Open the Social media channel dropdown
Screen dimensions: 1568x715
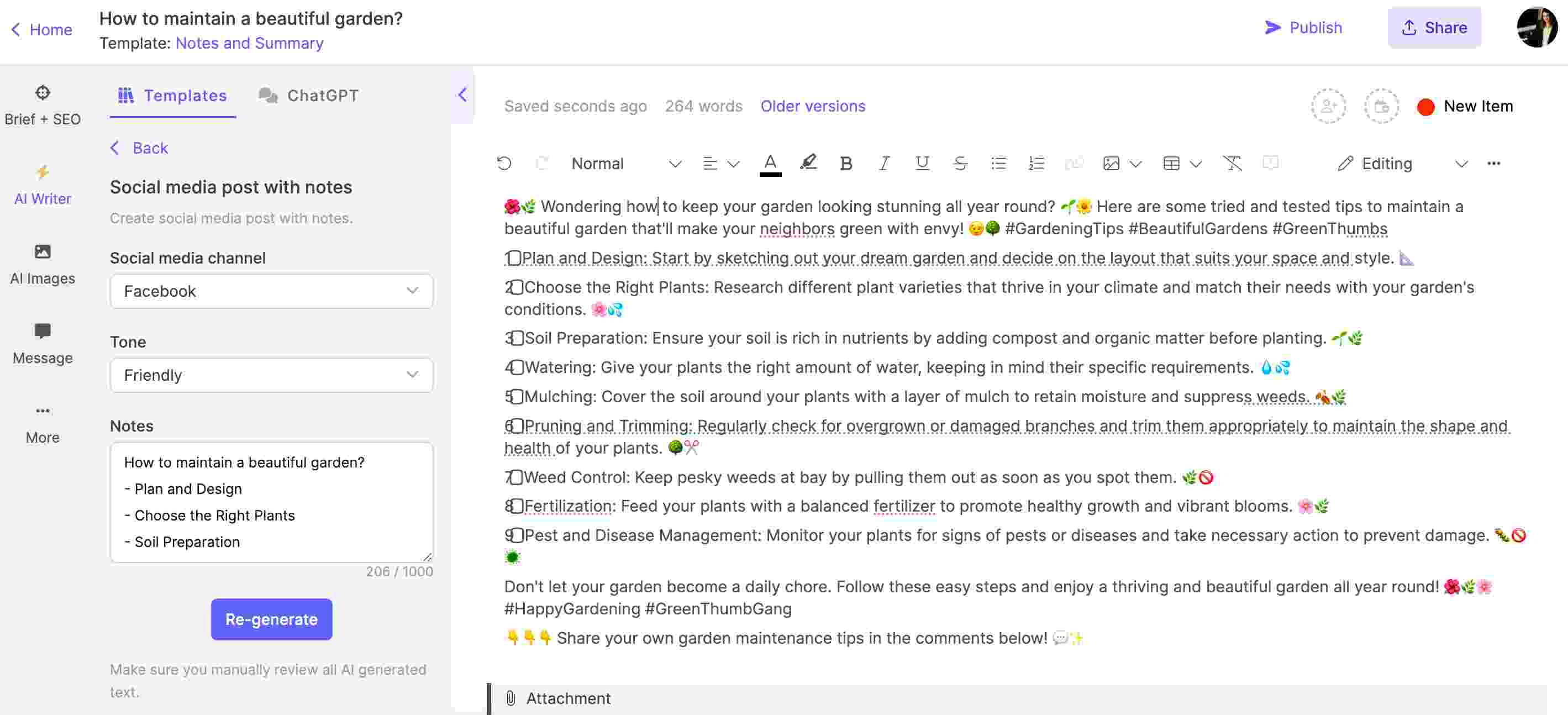point(271,291)
